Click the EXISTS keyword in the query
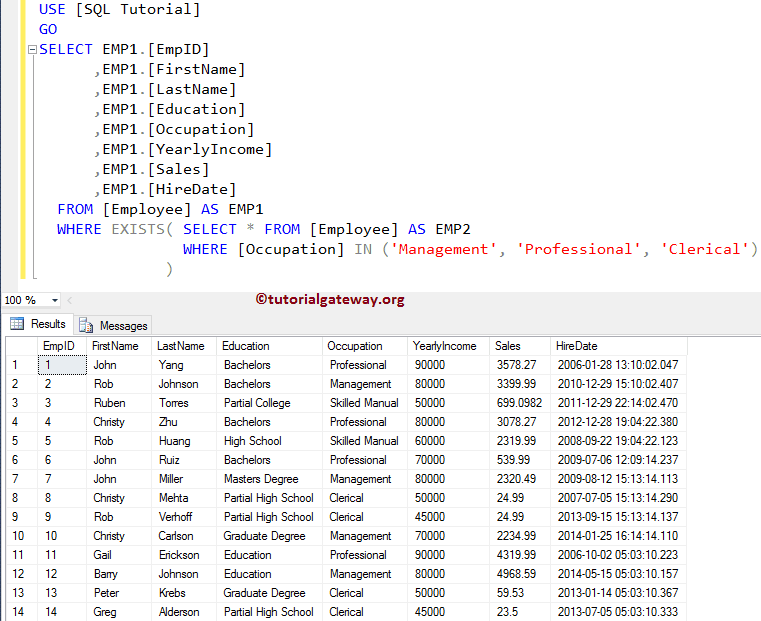761x621 pixels. (x=138, y=229)
